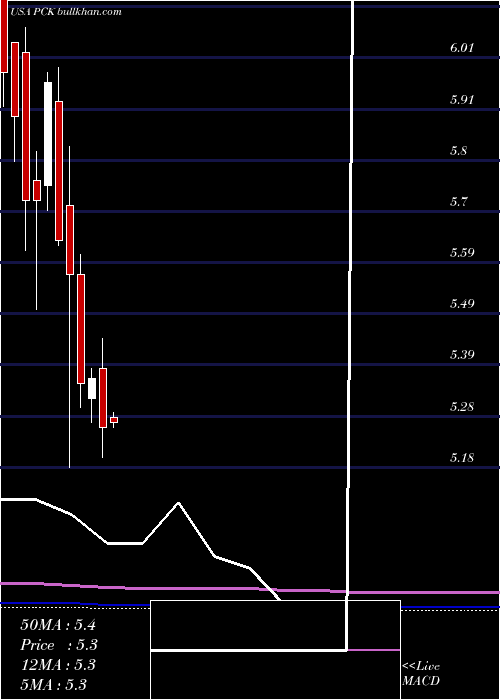Screen dimensions: 500x700
Task: Click the 'Price : 5.3' legend entry
Action: [59, 645]
